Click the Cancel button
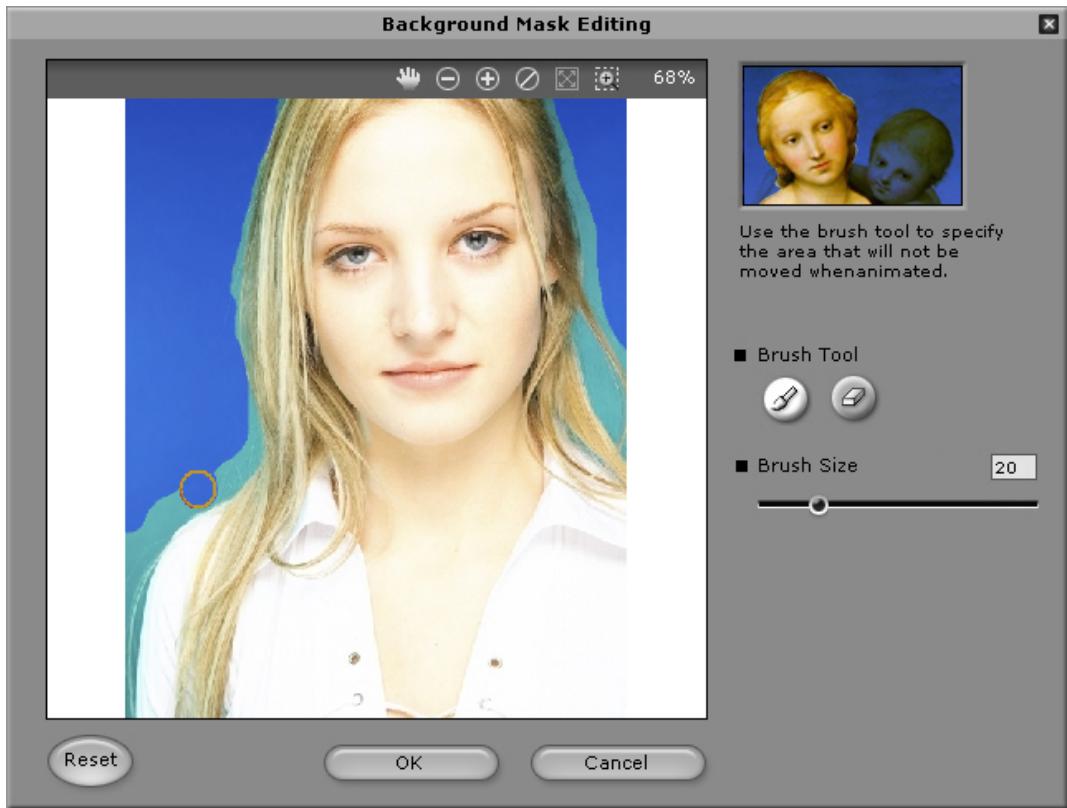 click(x=618, y=762)
